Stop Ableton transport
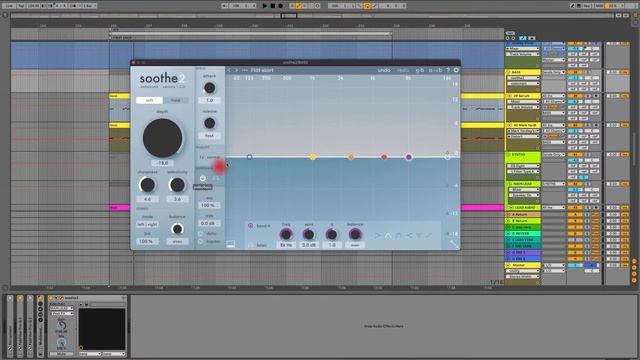Image resolution: width=640 pixels, height=360 pixels. pos(273,6)
